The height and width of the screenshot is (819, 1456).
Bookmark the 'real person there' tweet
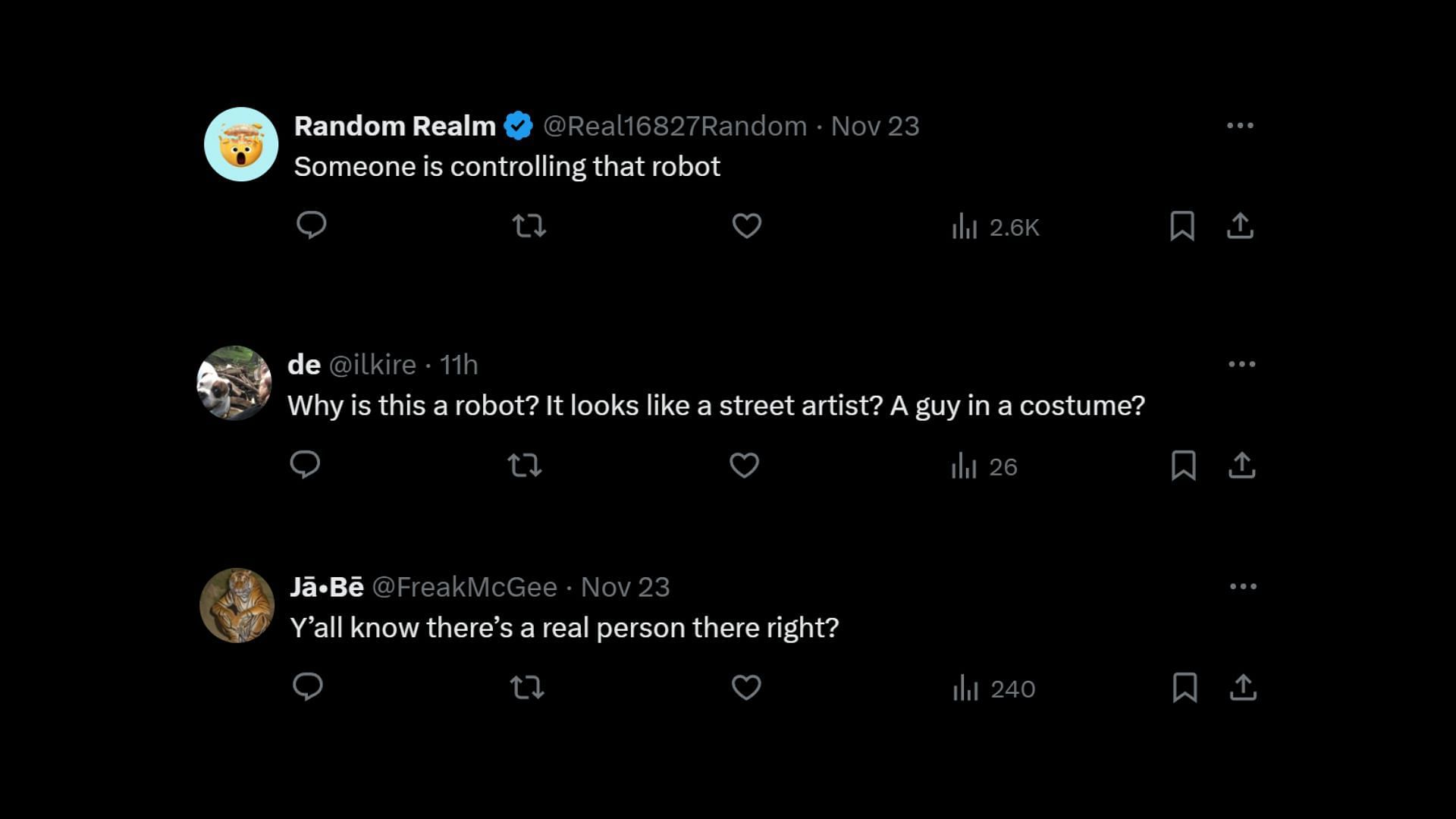tap(1185, 687)
